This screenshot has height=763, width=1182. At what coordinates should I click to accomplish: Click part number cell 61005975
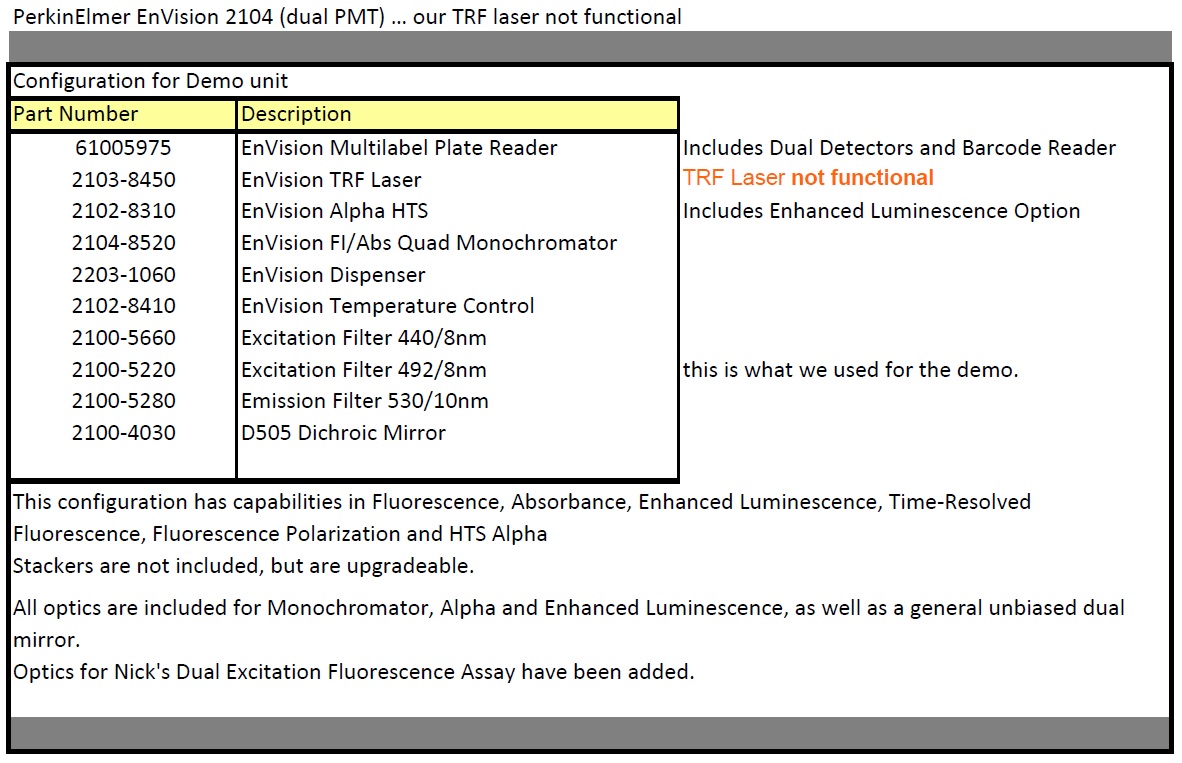pyautogui.click(x=123, y=148)
